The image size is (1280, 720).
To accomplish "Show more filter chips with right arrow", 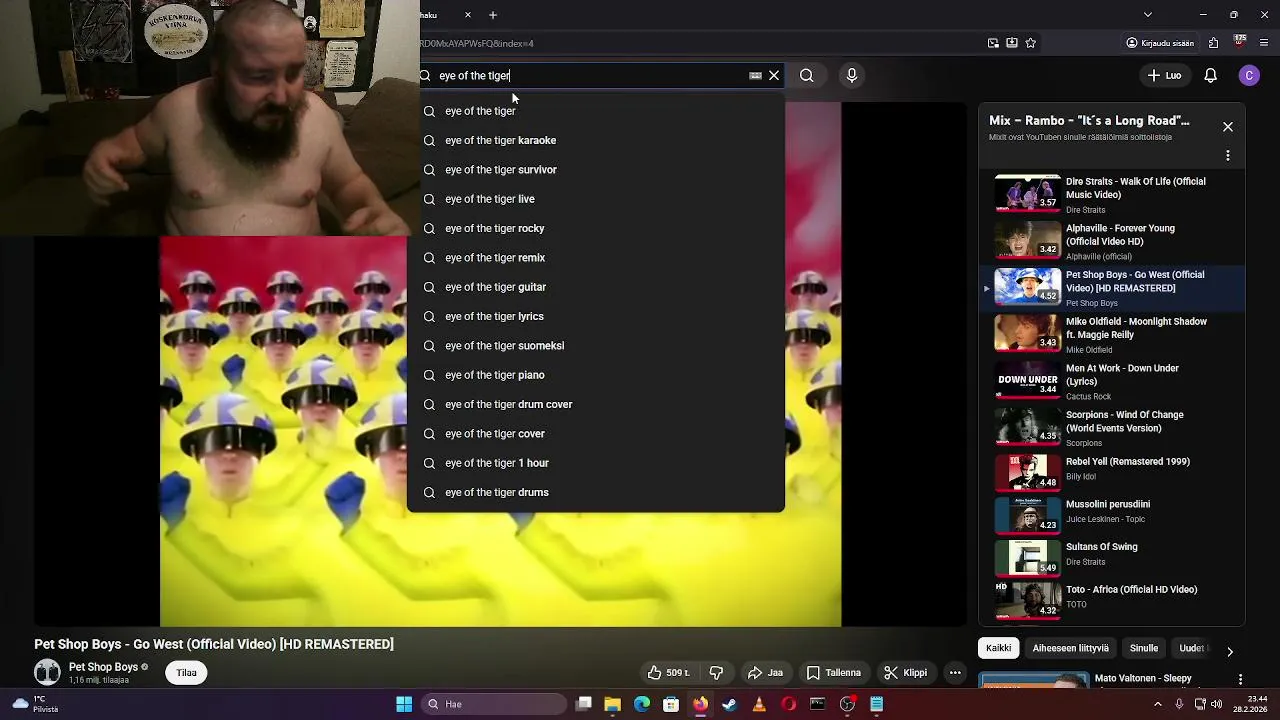I will pos(1229,651).
